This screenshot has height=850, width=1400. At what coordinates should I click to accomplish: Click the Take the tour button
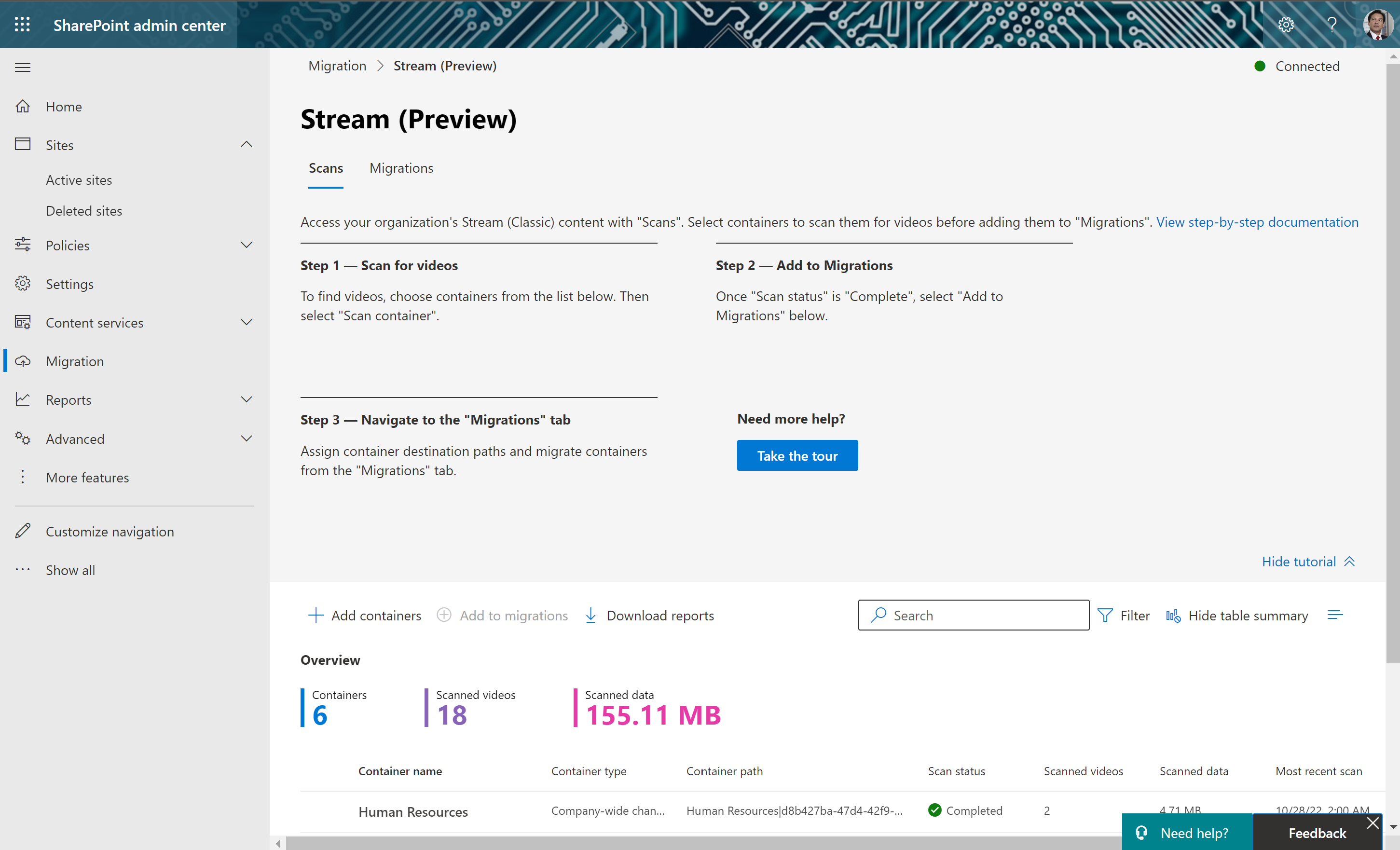[797, 455]
